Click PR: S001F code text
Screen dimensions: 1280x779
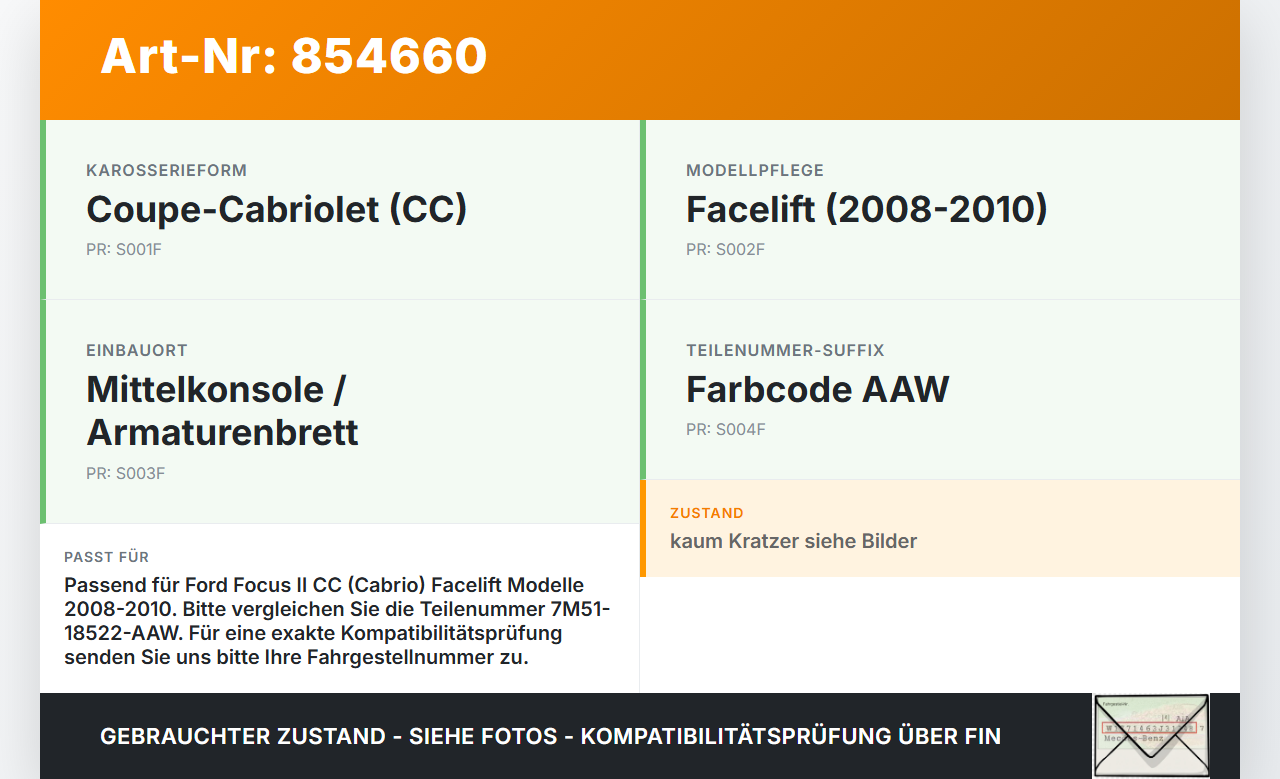123,249
